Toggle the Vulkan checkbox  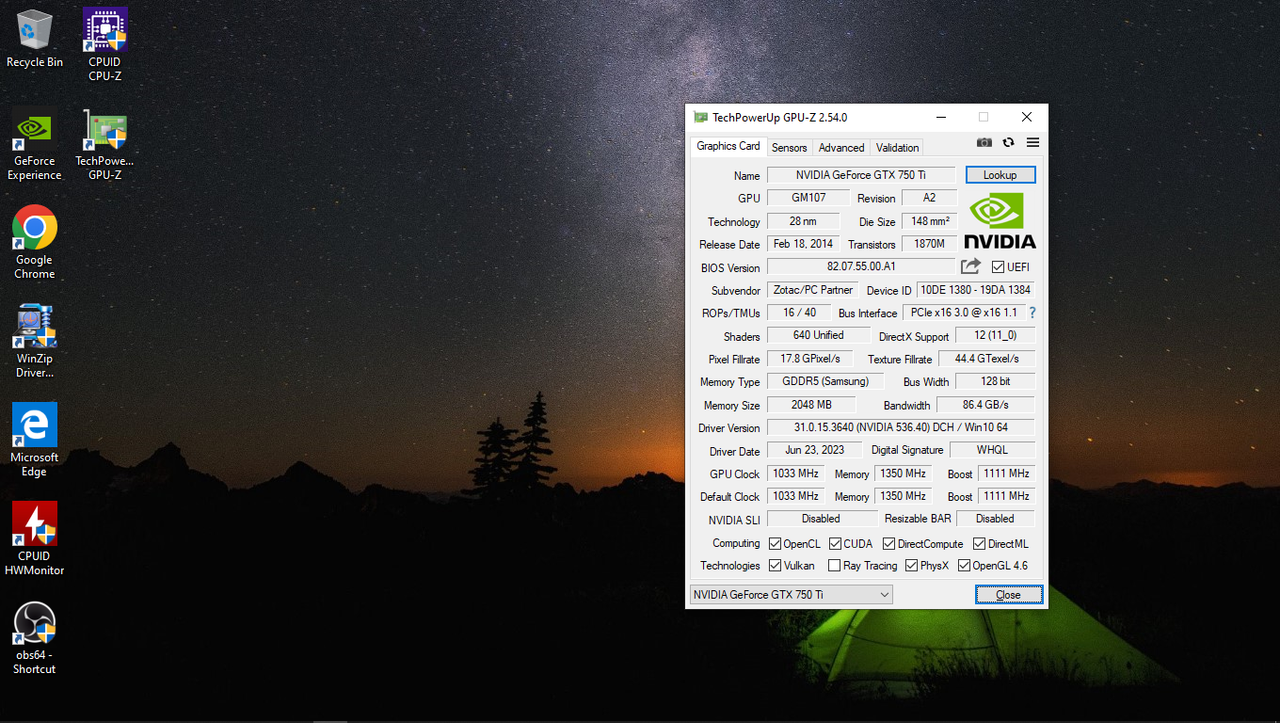pos(775,566)
